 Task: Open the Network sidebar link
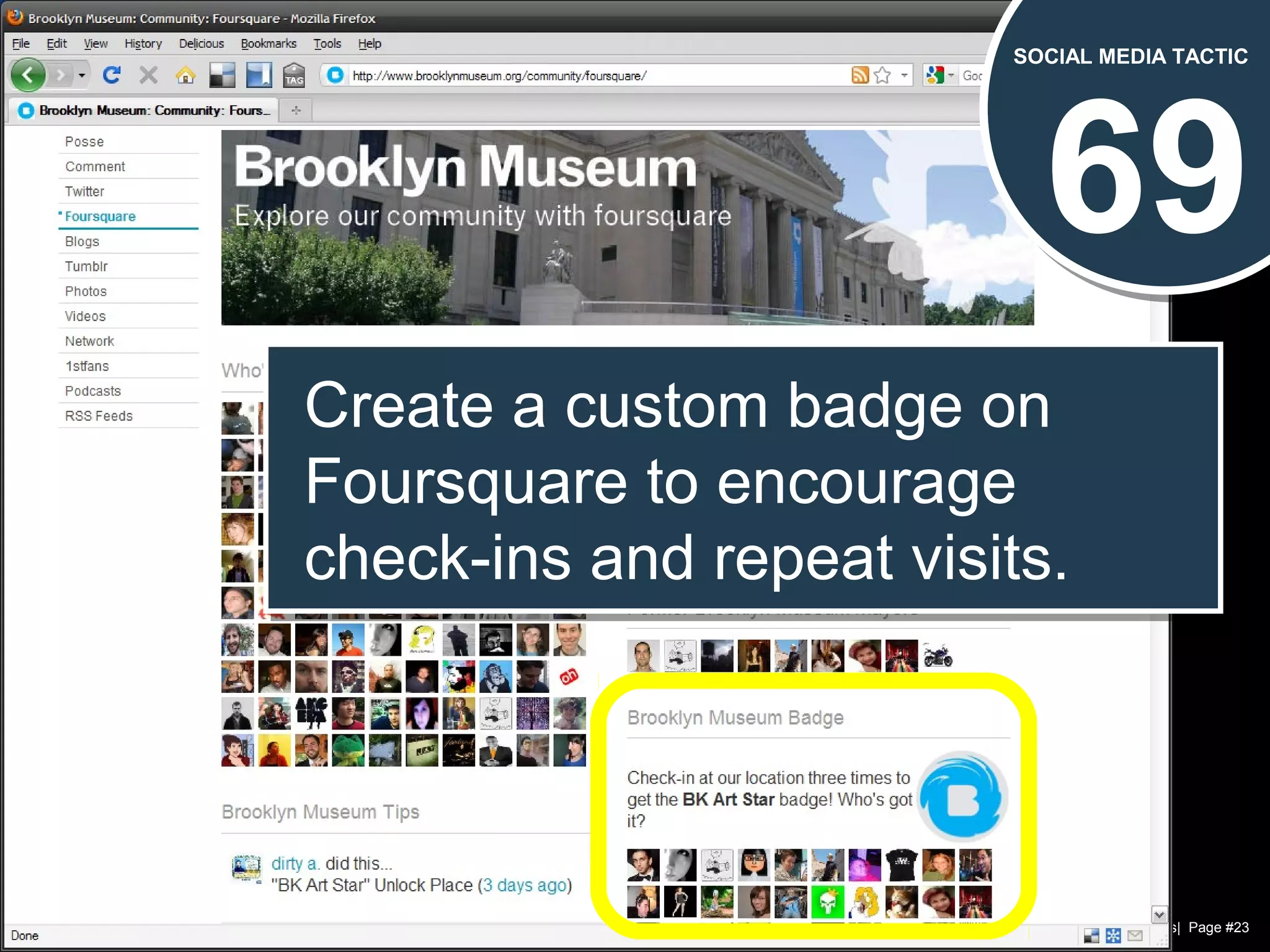pos(89,341)
